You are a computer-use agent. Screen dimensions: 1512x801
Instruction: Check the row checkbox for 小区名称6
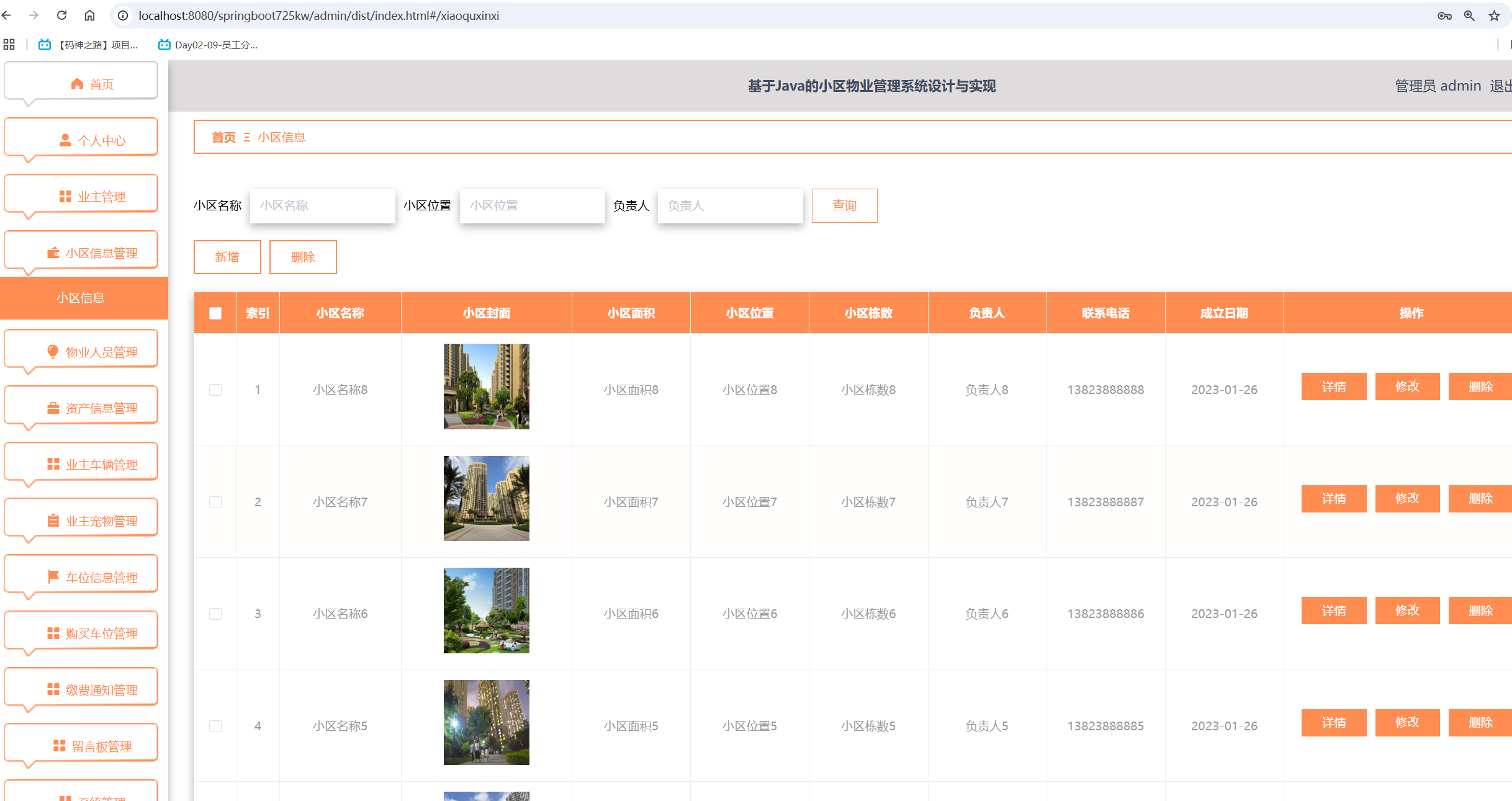(x=215, y=614)
